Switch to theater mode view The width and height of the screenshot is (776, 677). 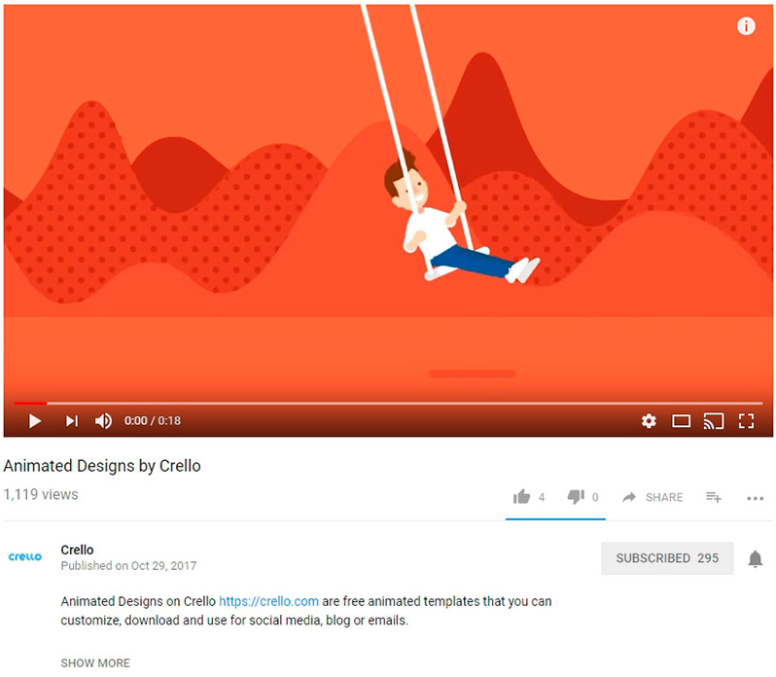[x=681, y=421]
